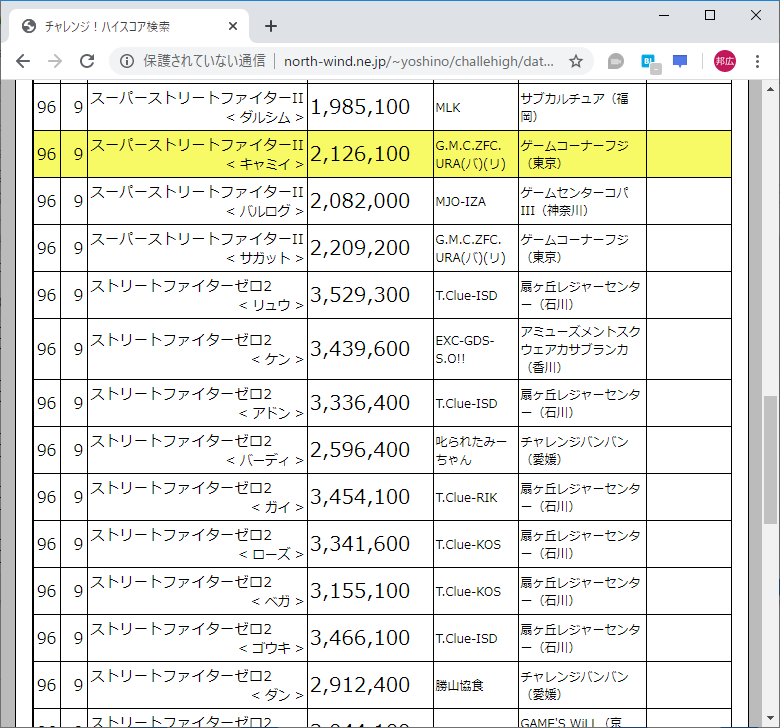The height and width of the screenshot is (728, 780).
Task: Click the browser back arrow
Action: coord(23,61)
